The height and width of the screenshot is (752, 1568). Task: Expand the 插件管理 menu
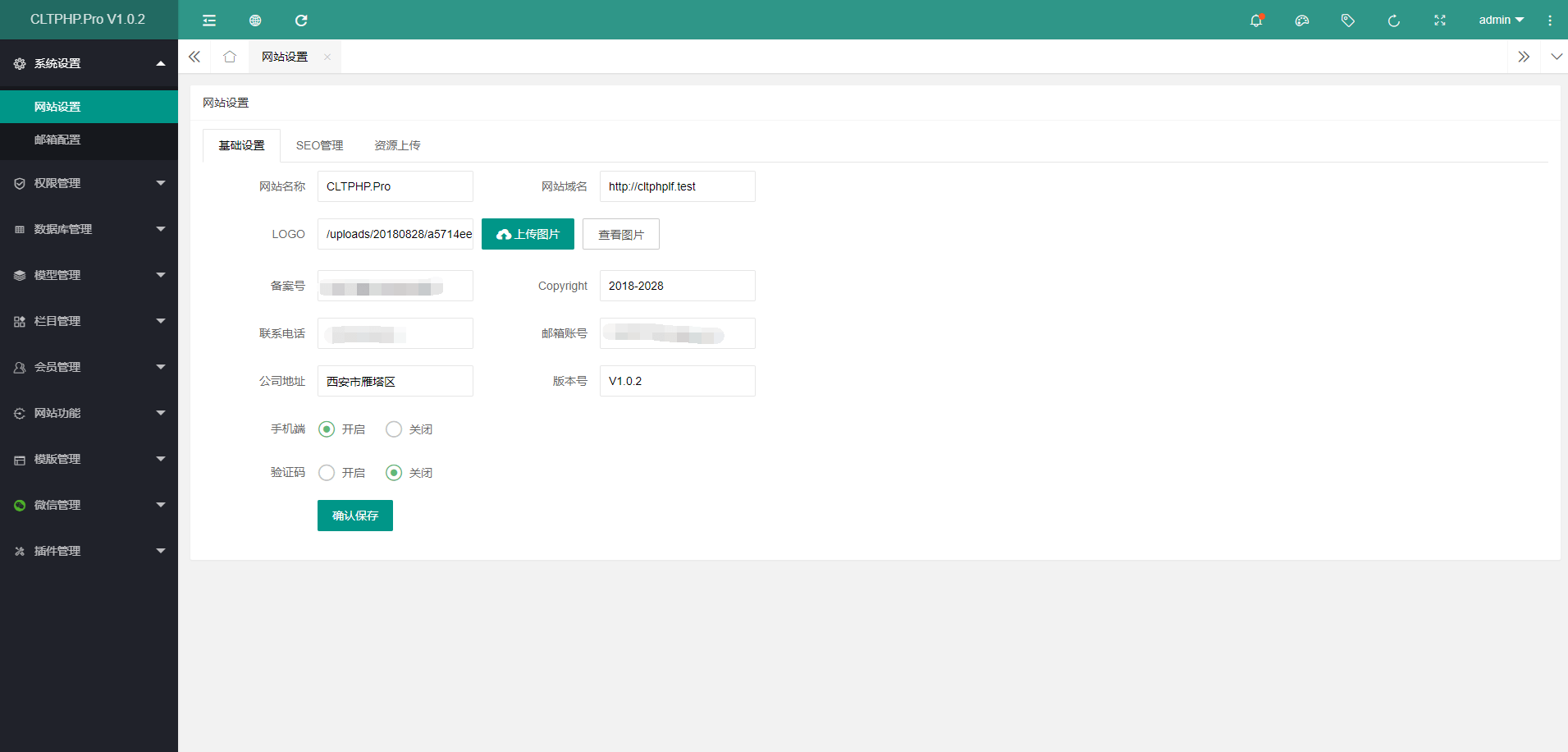point(89,551)
